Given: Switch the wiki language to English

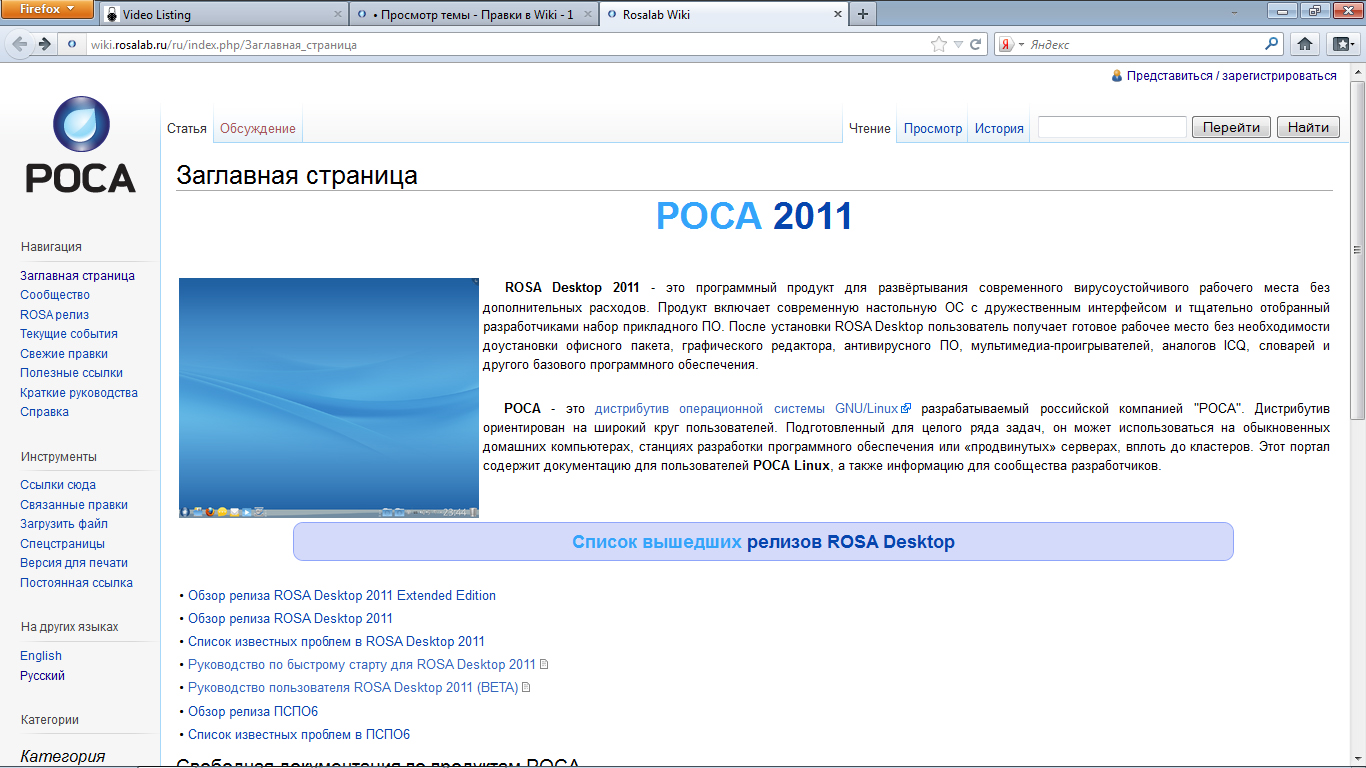Looking at the screenshot, I should (x=41, y=656).
